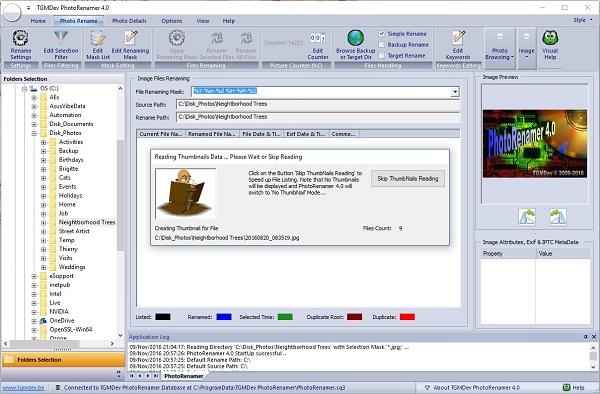Click left image rotate icon under preview
600x394 pixels.
tap(527, 217)
